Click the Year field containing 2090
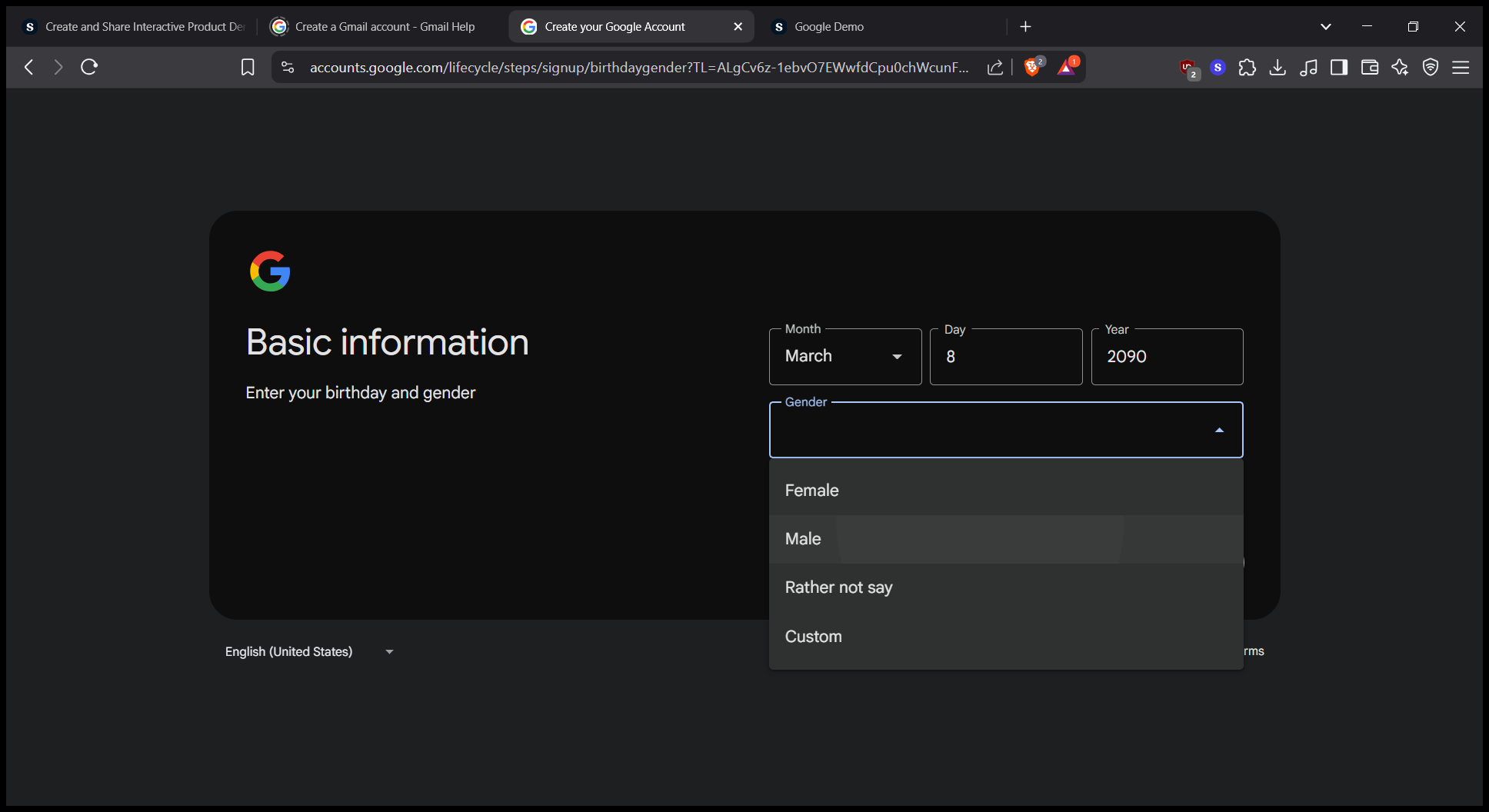 point(1167,357)
